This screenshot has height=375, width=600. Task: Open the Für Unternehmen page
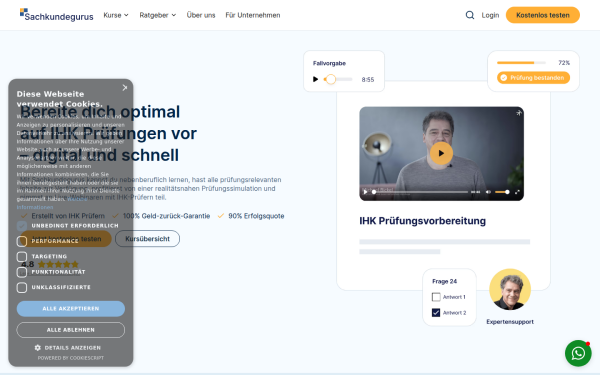click(253, 15)
